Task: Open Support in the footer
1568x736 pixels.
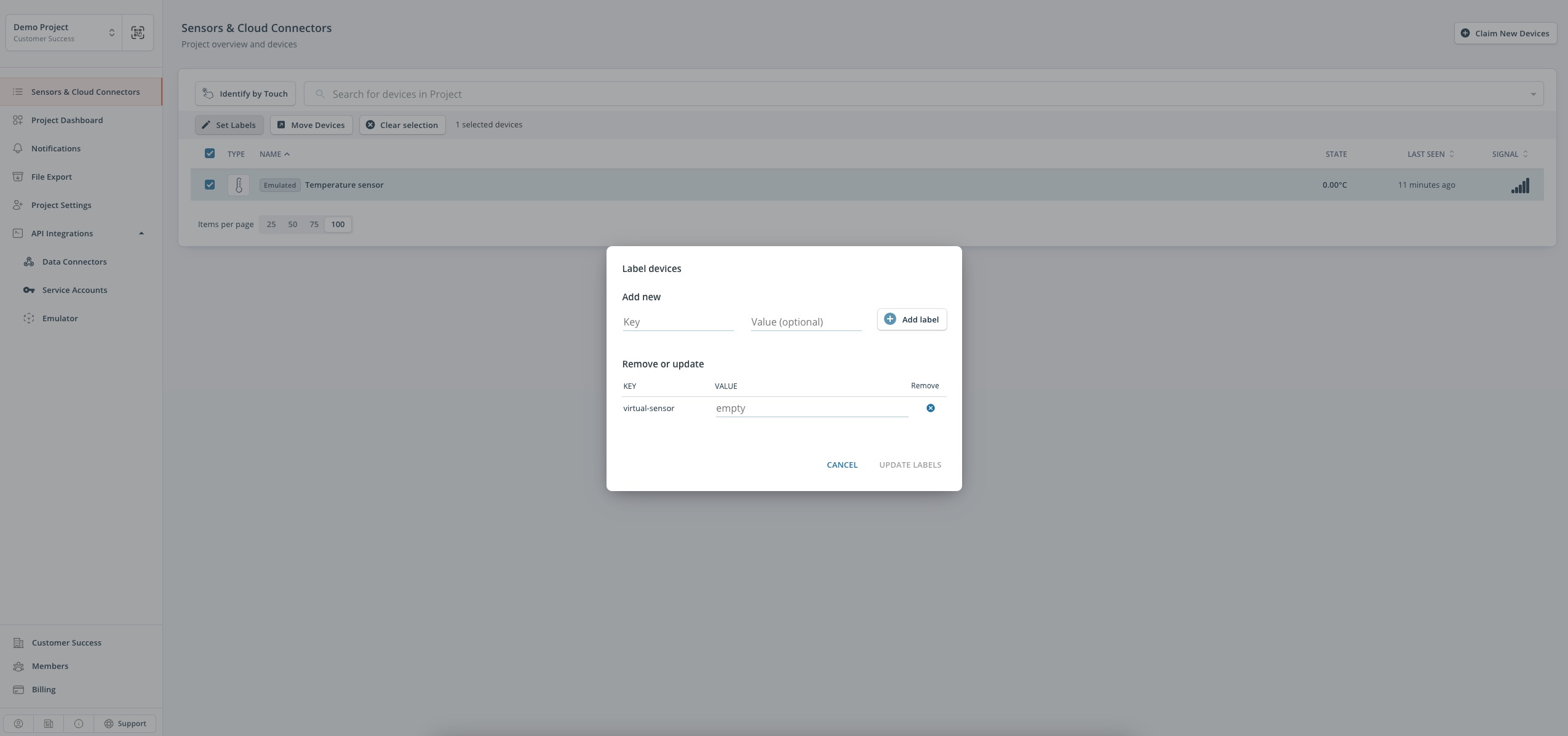Action: pos(125,724)
